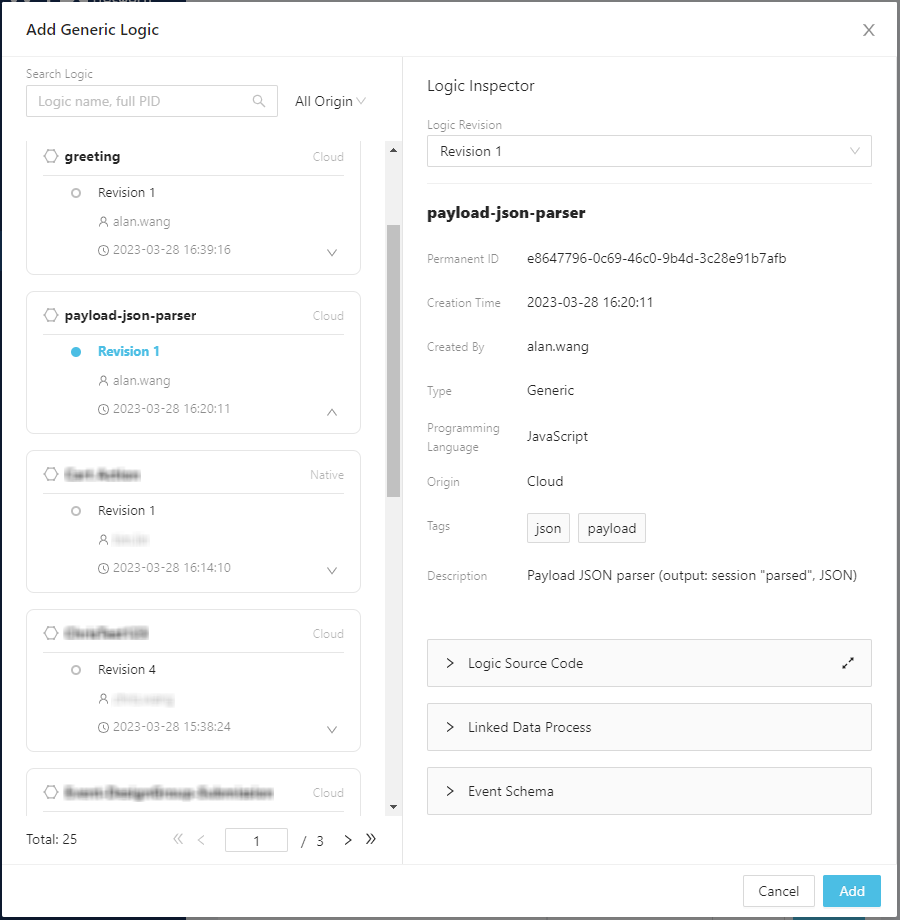
Task: Select Revision 1 radio under greeting
Action: coord(76,193)
